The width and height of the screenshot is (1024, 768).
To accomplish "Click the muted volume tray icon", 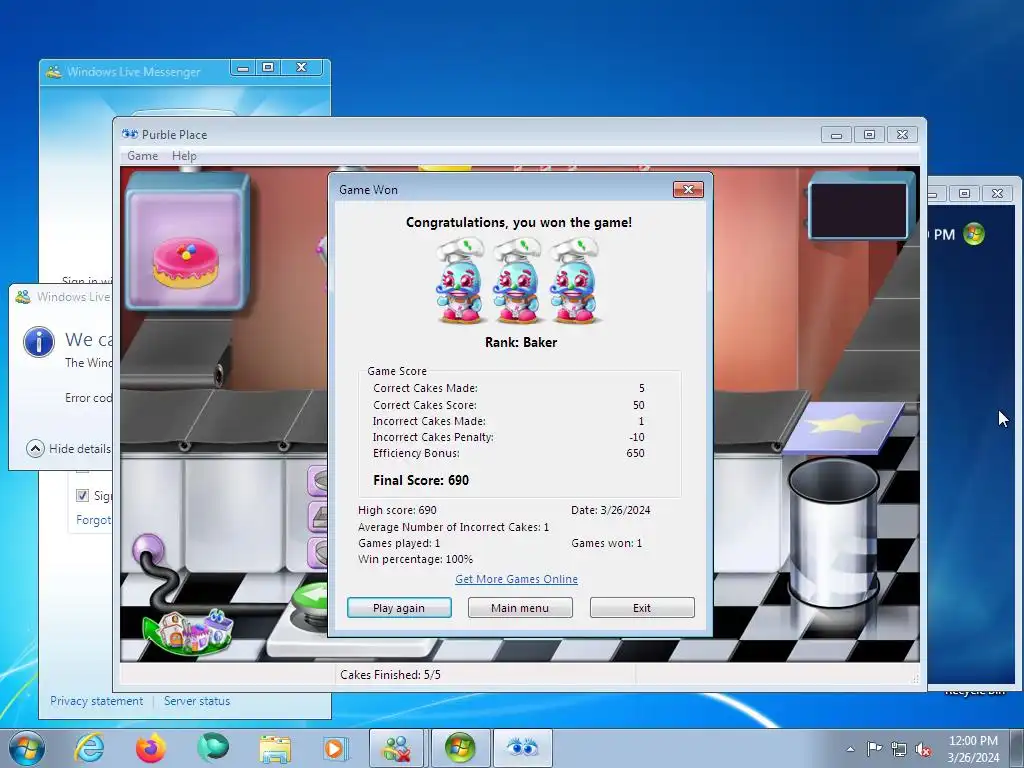I will tap(923, 749).
